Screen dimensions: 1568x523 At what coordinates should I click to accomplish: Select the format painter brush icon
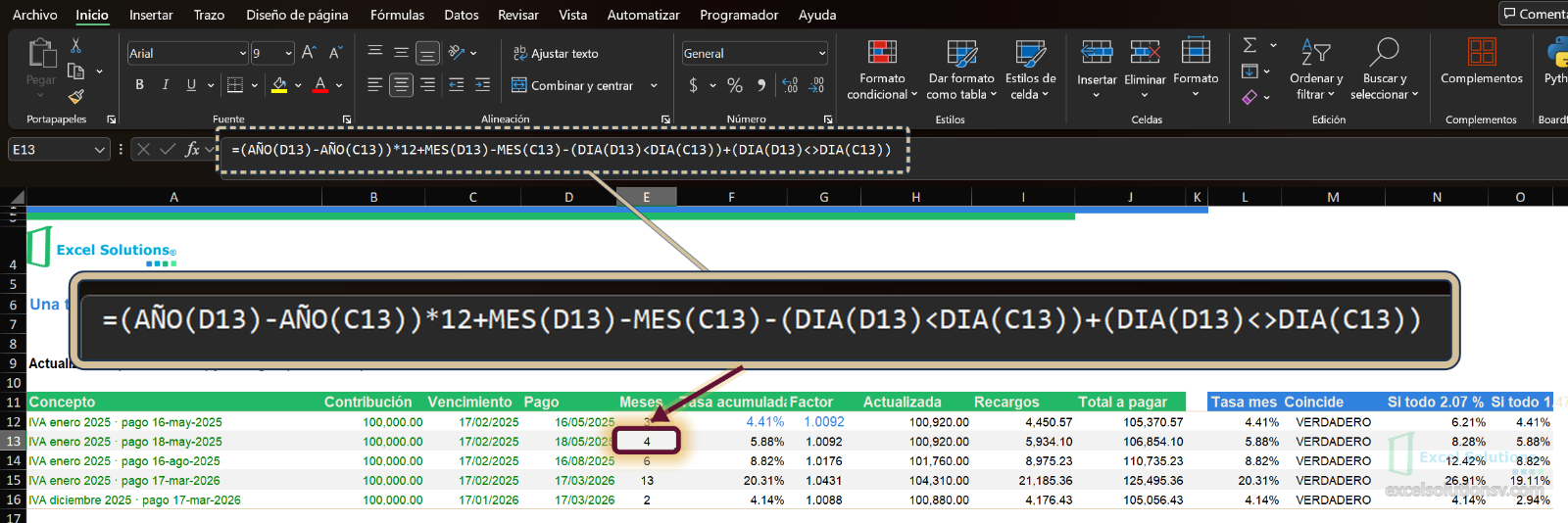click(75, 96)
